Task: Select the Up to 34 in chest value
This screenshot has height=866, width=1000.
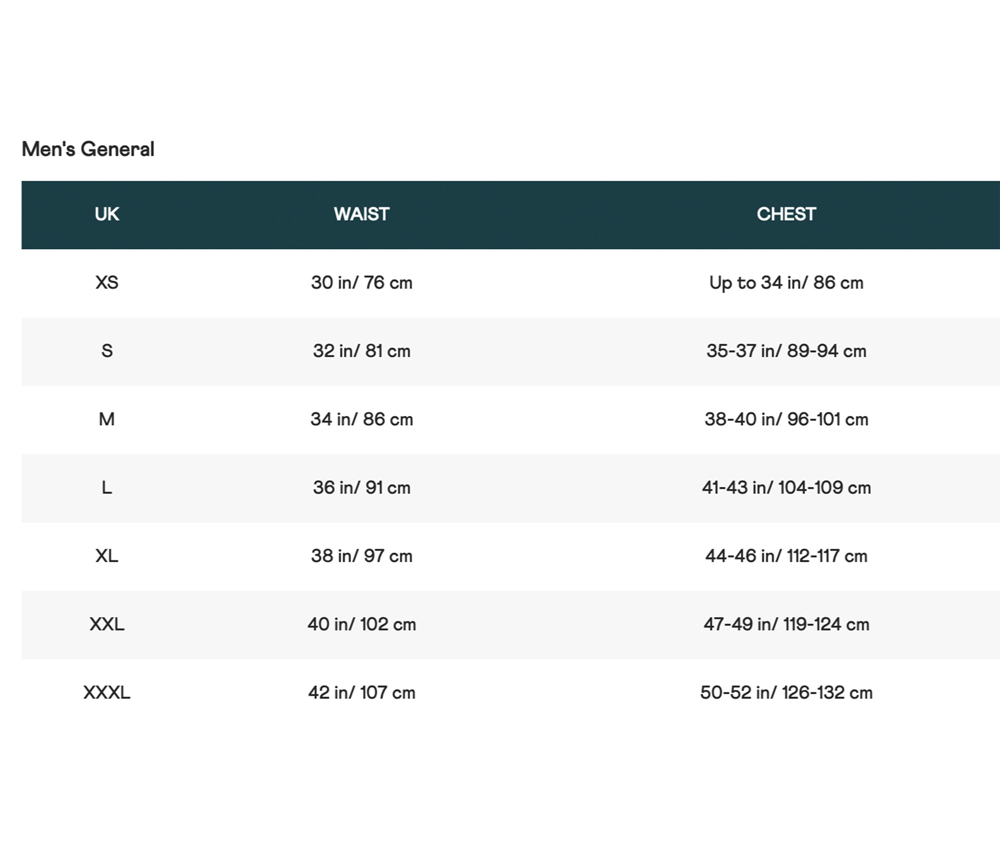Action: 786,282
